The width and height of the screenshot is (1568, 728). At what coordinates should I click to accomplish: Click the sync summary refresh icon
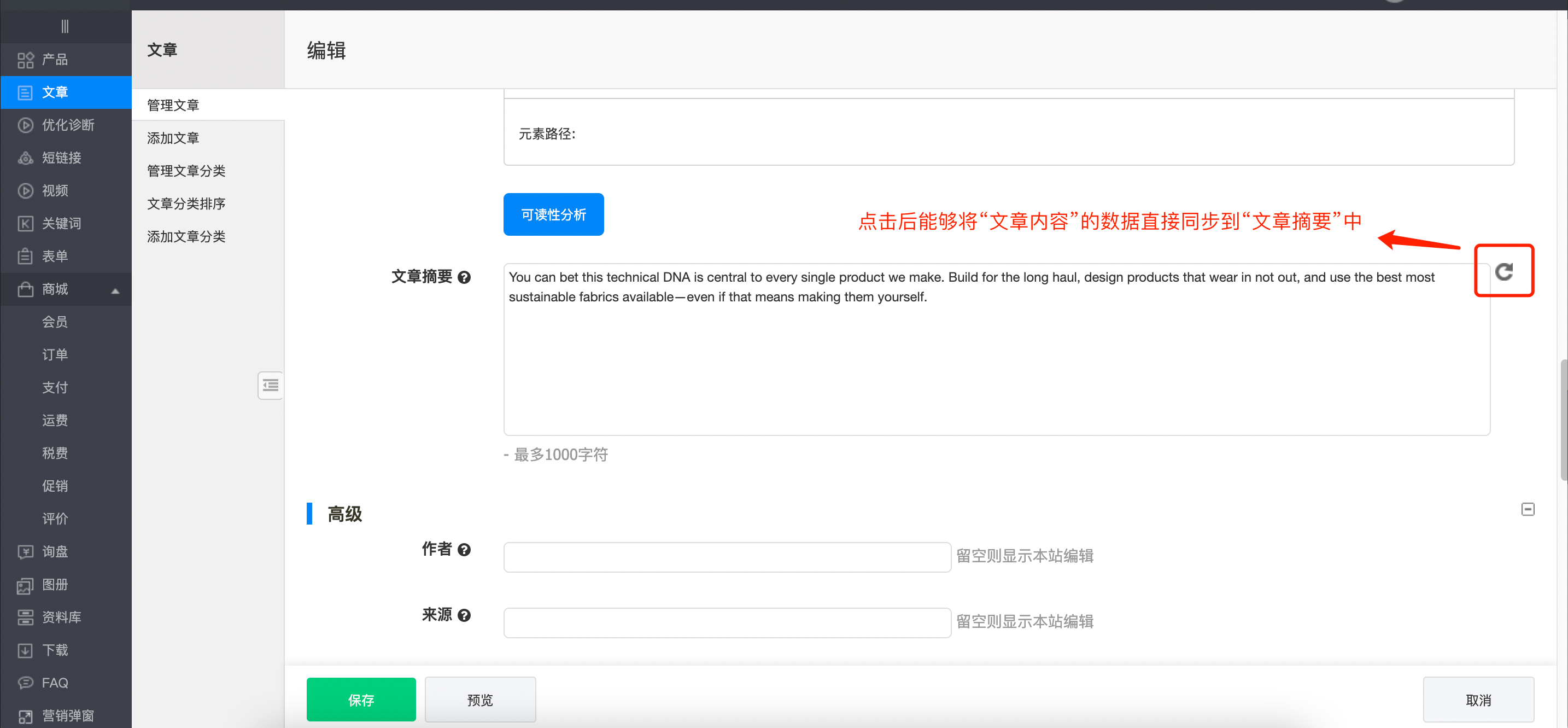[1503, 271]
